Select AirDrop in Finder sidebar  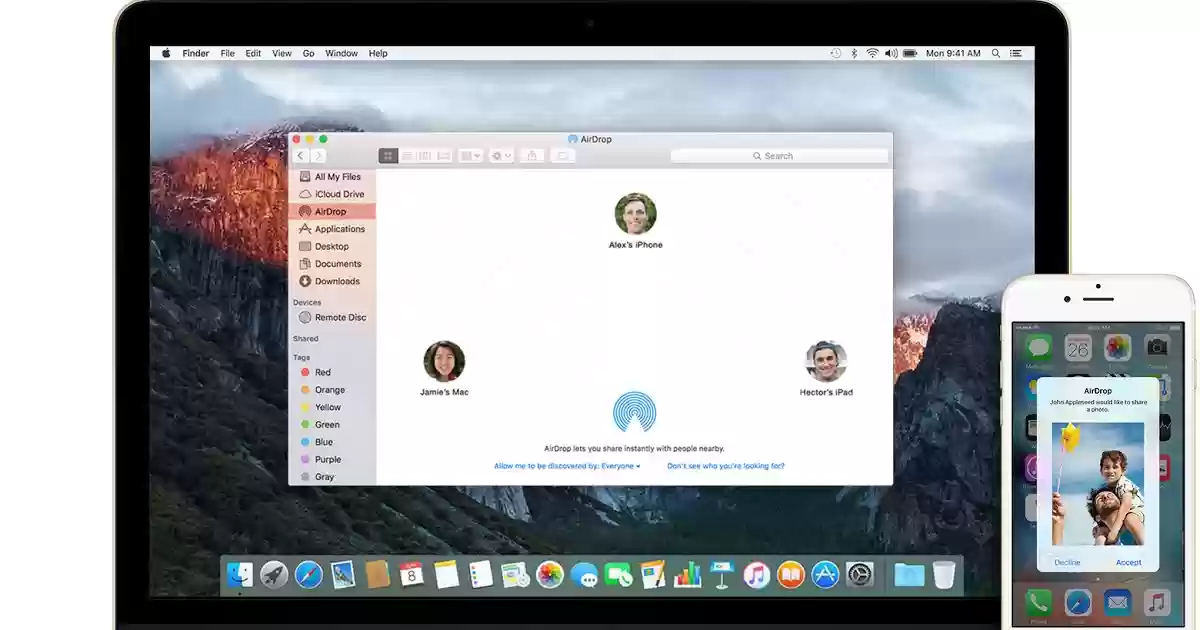pos(332,212)
